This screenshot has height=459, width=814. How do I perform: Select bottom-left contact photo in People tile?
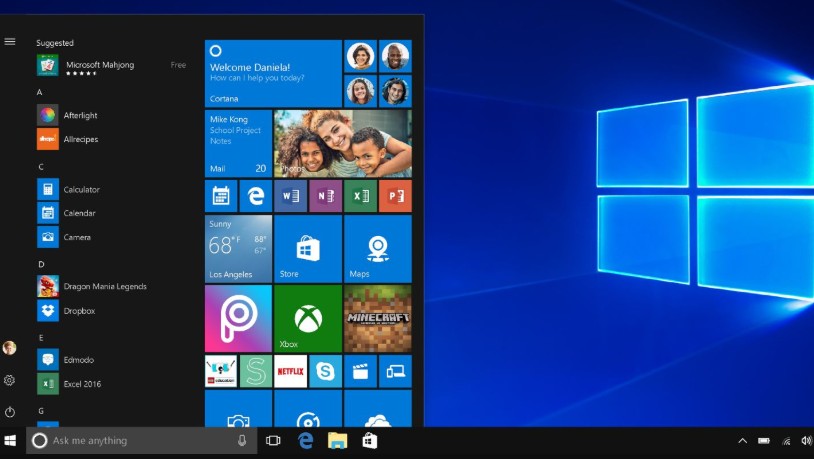pos(360,91)
